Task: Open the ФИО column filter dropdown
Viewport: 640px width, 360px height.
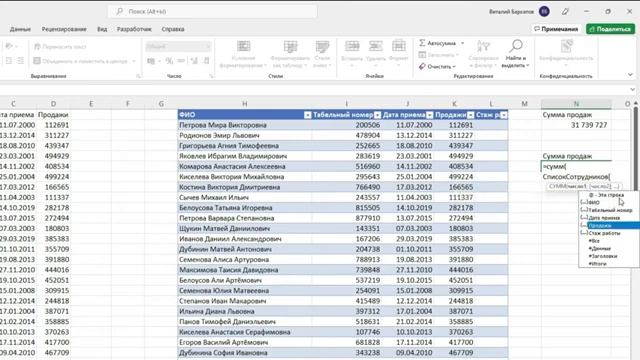Action: pyautogui.click(x=307, y=115)
